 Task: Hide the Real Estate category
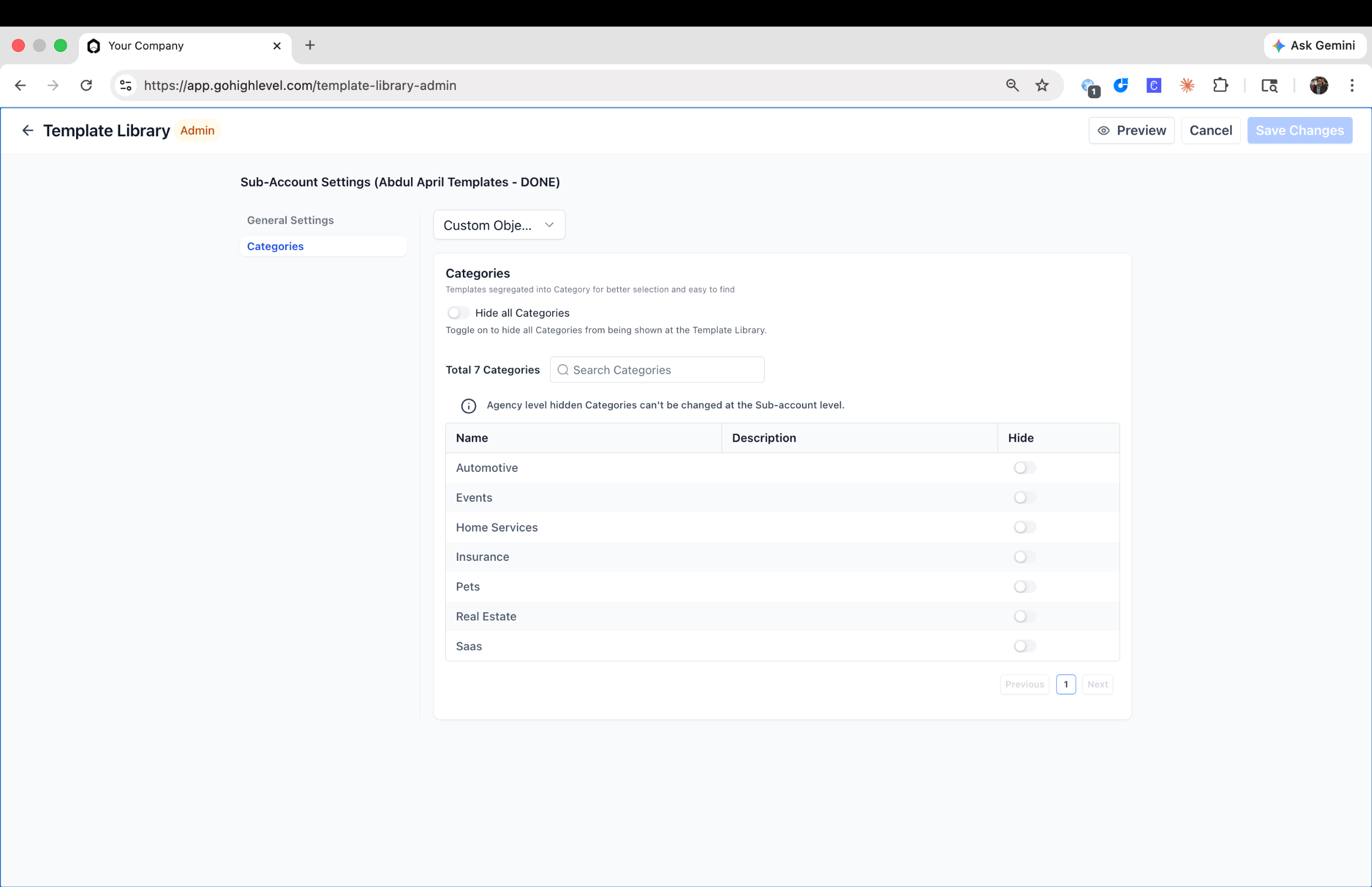(1024, 617)
